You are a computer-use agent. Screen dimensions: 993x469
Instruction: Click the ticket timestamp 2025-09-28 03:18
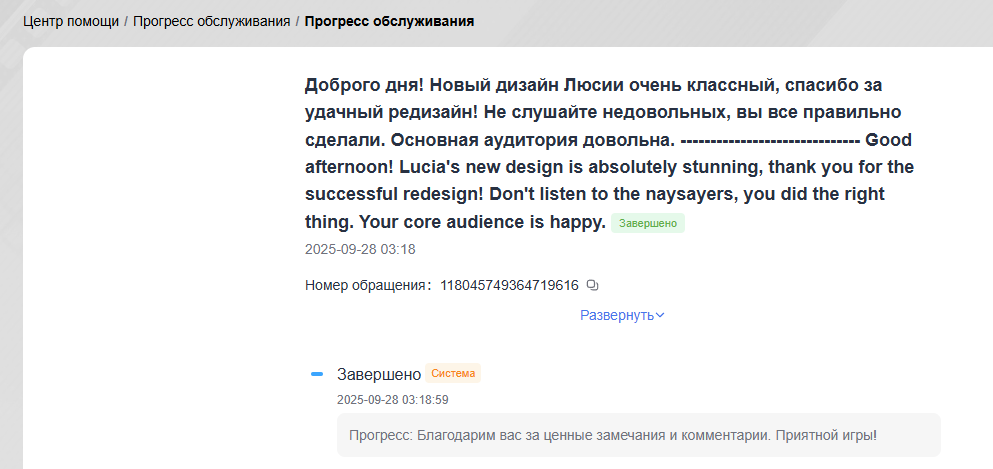coord(360,249)
